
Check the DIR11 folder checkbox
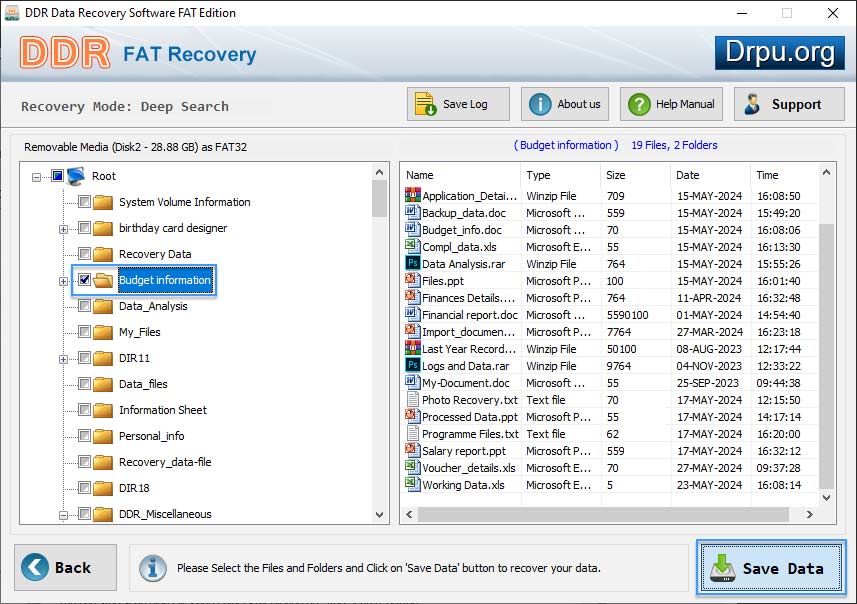click(x=84, y=357)
